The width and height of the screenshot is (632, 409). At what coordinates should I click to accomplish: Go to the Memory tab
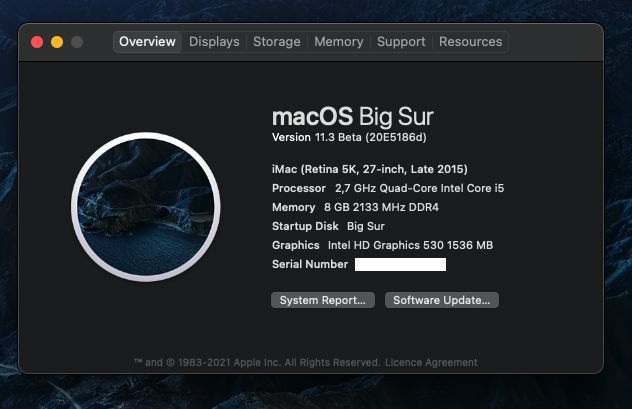point(338,42)
